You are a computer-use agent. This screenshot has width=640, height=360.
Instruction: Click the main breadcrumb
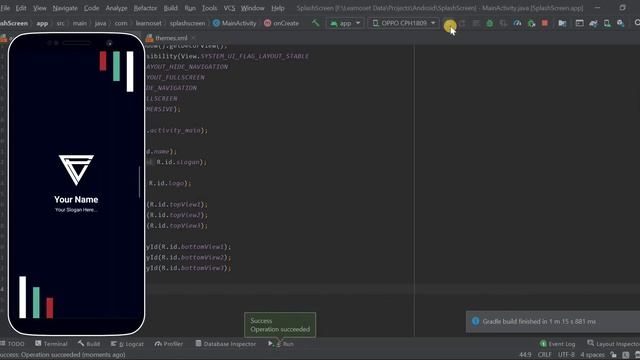point(80,23)
